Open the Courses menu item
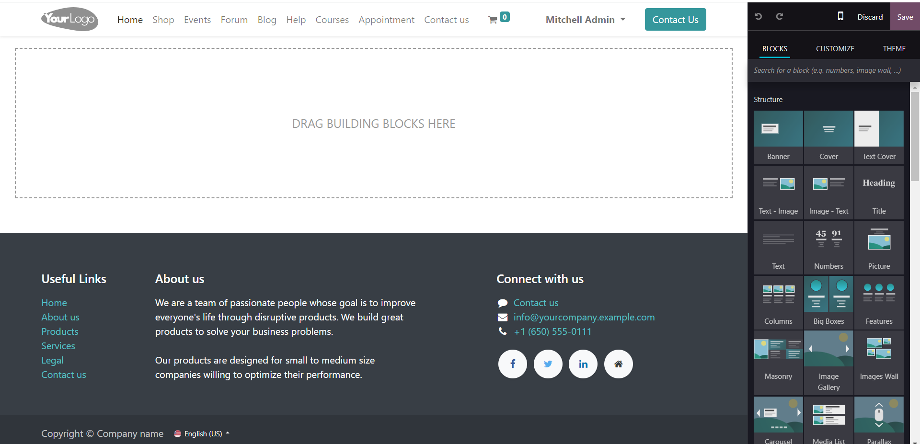This screenshot has width=920, height=444. 332,19
